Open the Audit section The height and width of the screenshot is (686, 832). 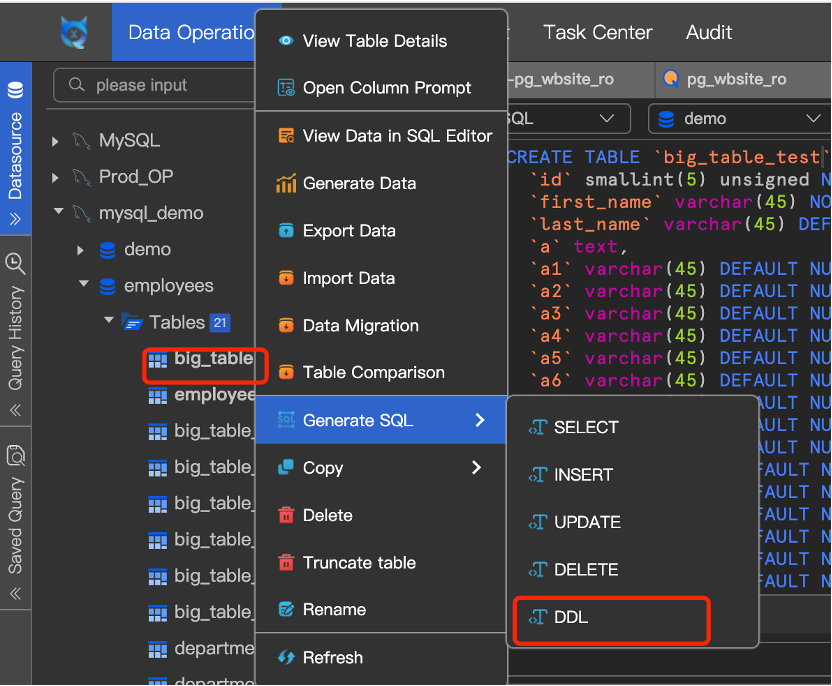point(709,32)
